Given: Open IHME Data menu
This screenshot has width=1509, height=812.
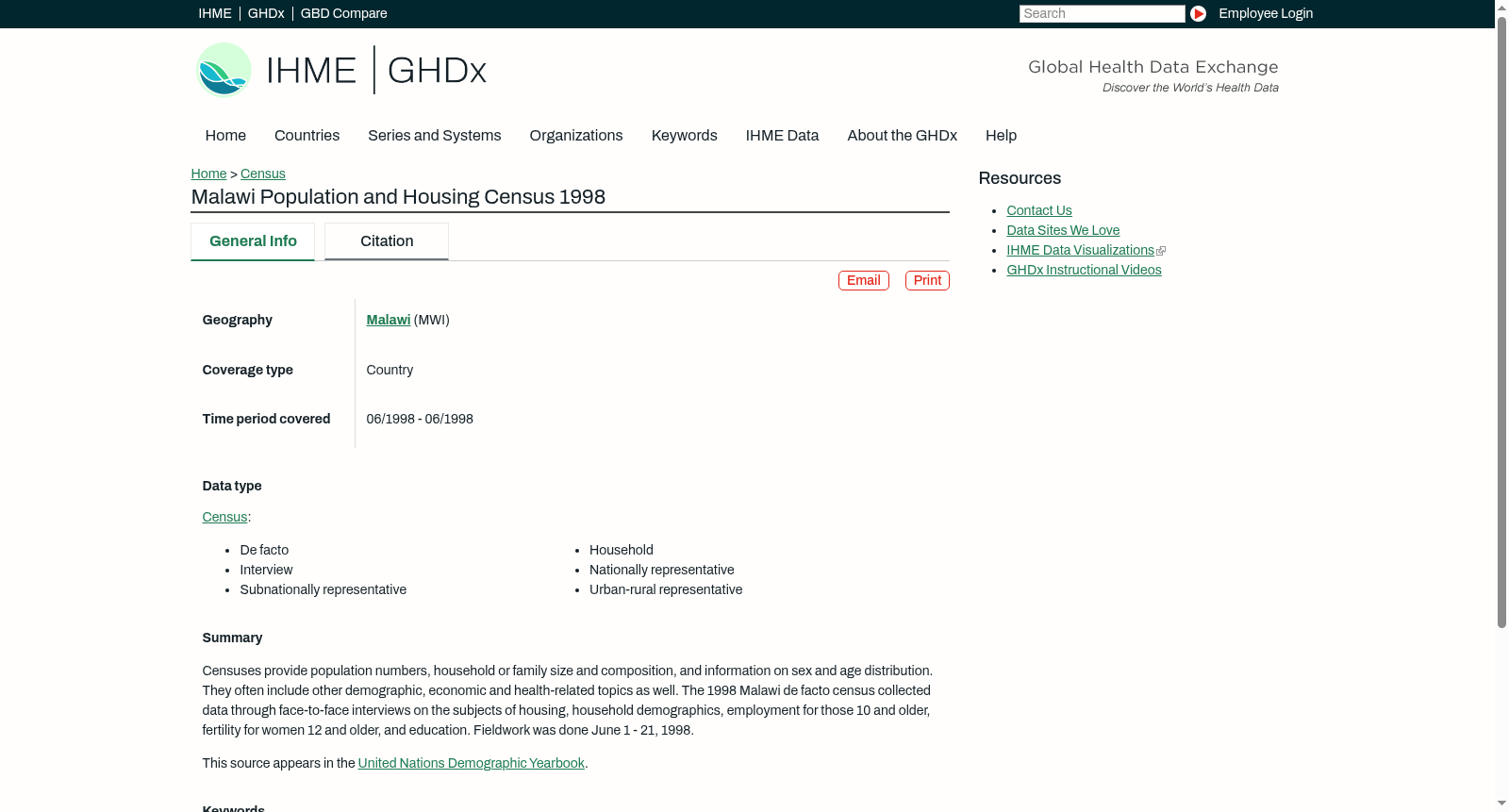Looking at the screenshot, I should 782,136.
